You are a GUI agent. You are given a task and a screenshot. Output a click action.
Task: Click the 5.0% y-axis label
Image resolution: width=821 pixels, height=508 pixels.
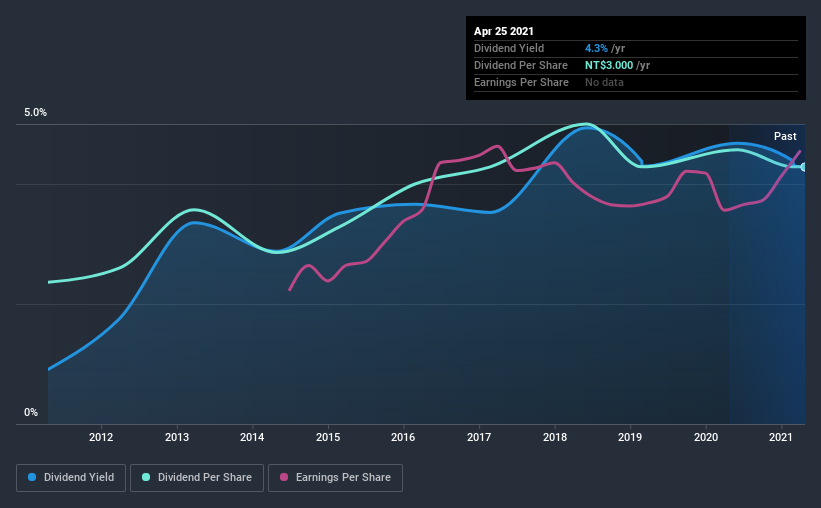click(35, 112)
